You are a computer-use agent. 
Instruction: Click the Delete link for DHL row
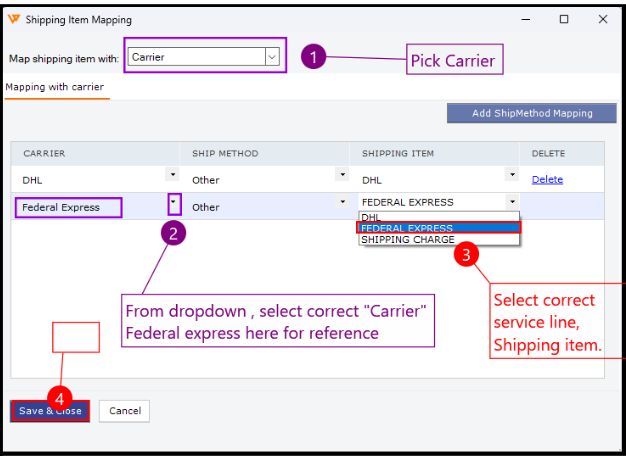click(x=547, y=180)
